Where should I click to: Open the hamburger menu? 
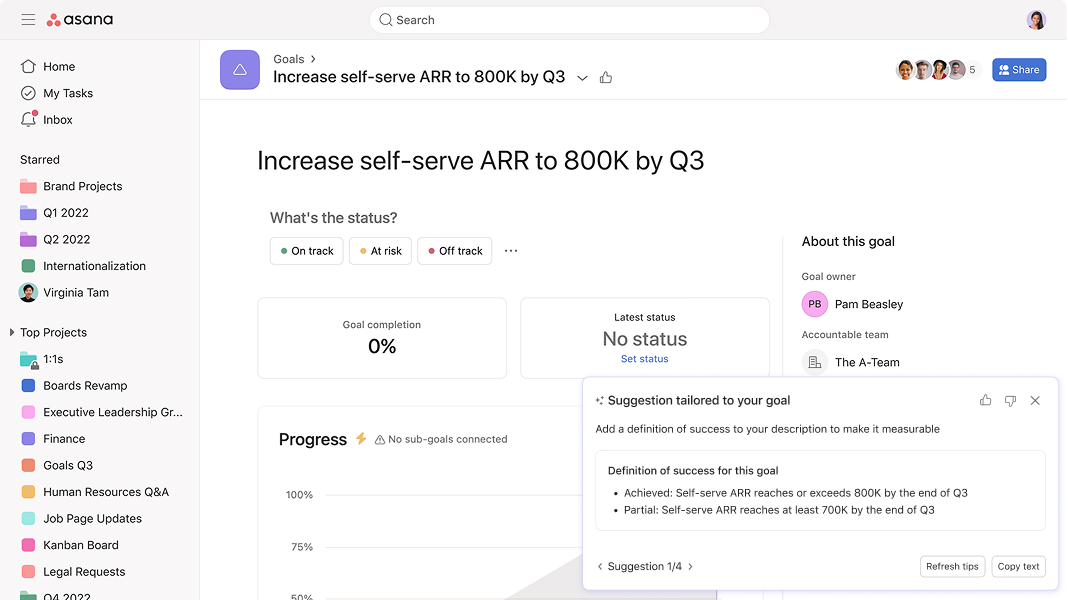pos(28,19)
